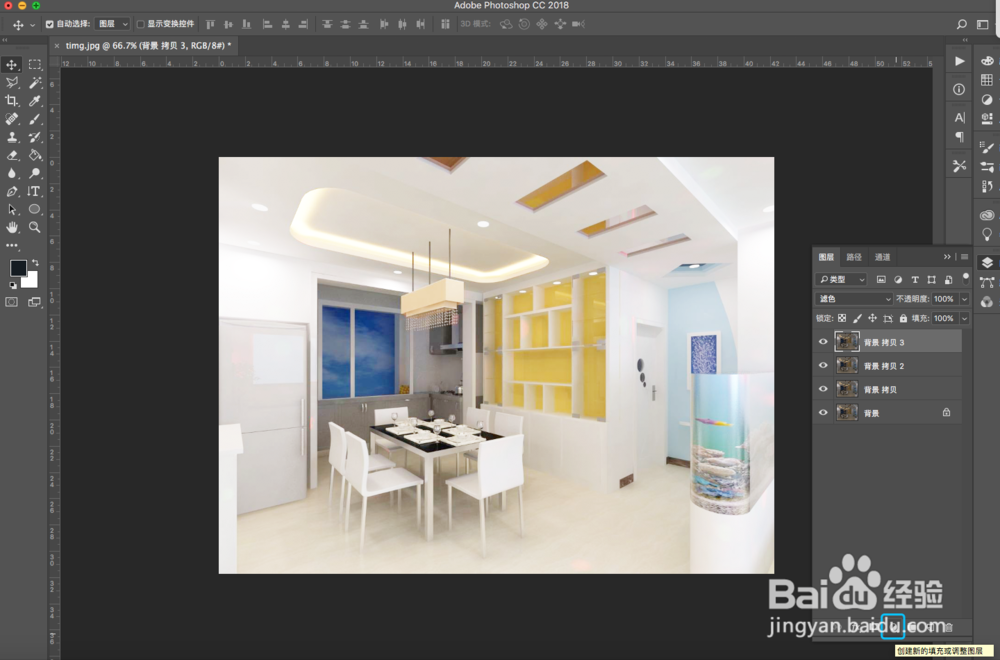Select the Pen tool
The width and height of the screenshot is (1000, 660).
click(11, 191)
